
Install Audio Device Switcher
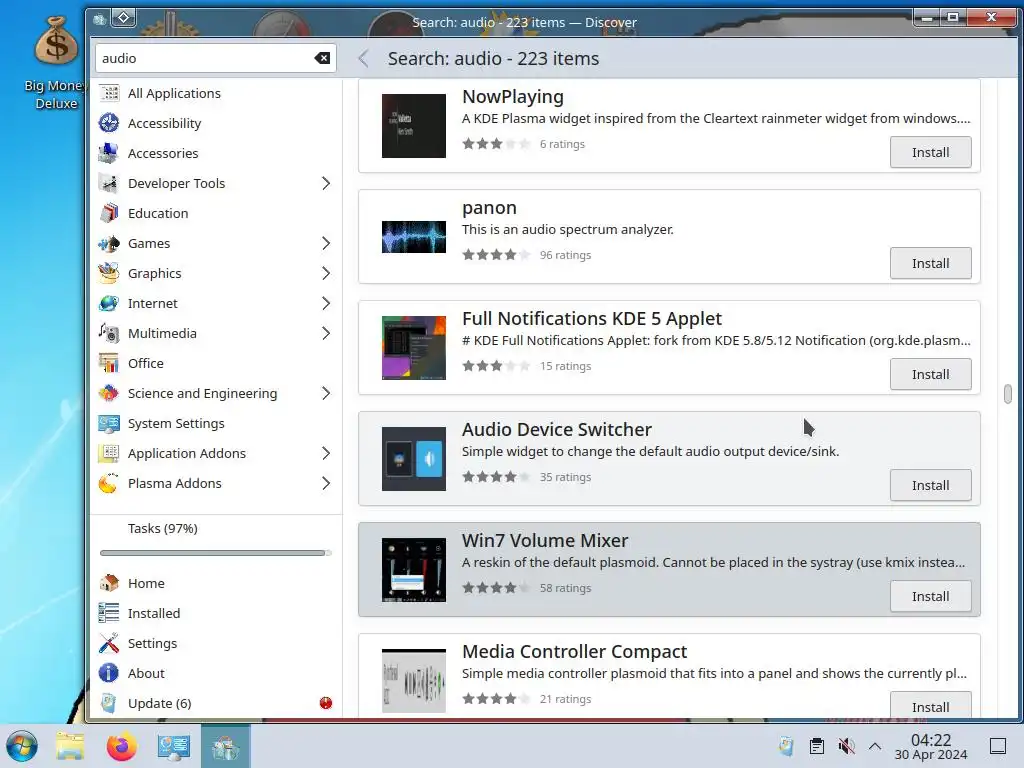[x=931, y=485]
